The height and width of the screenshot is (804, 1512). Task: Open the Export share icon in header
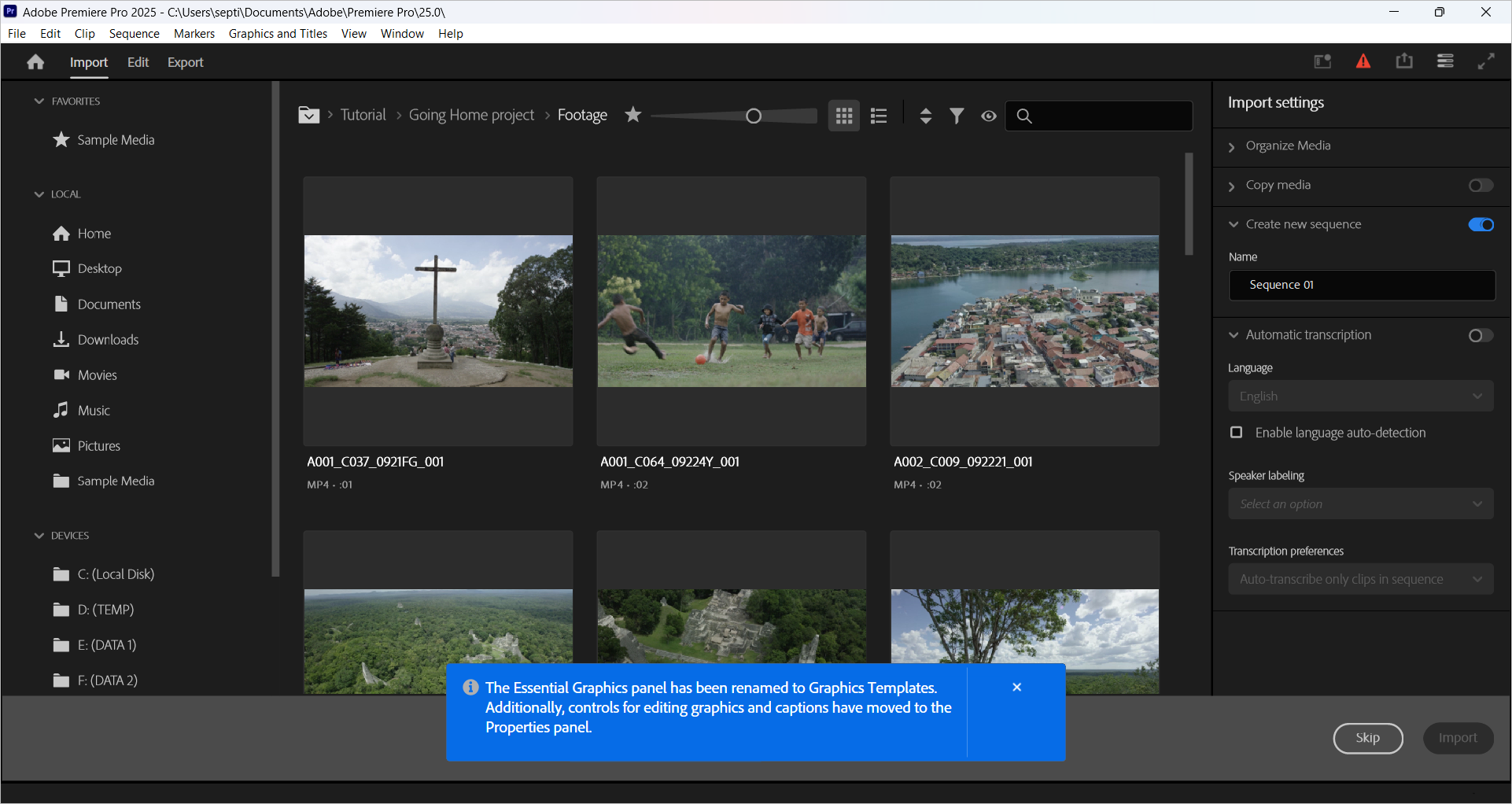pyautogui.click(x=1404, y=61)
